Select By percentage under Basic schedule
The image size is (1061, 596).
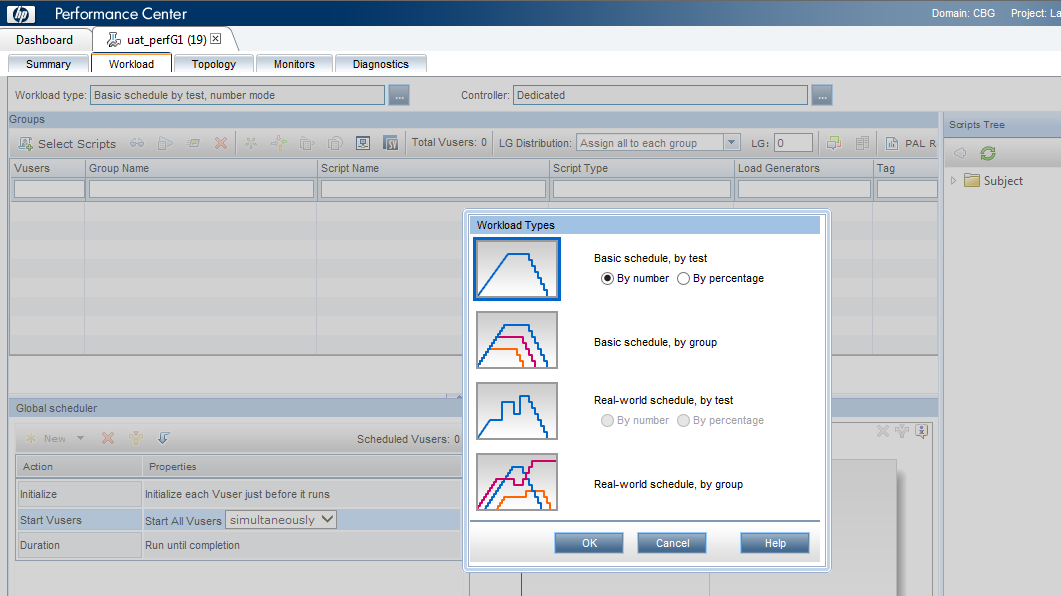click(x=683, y=278)
